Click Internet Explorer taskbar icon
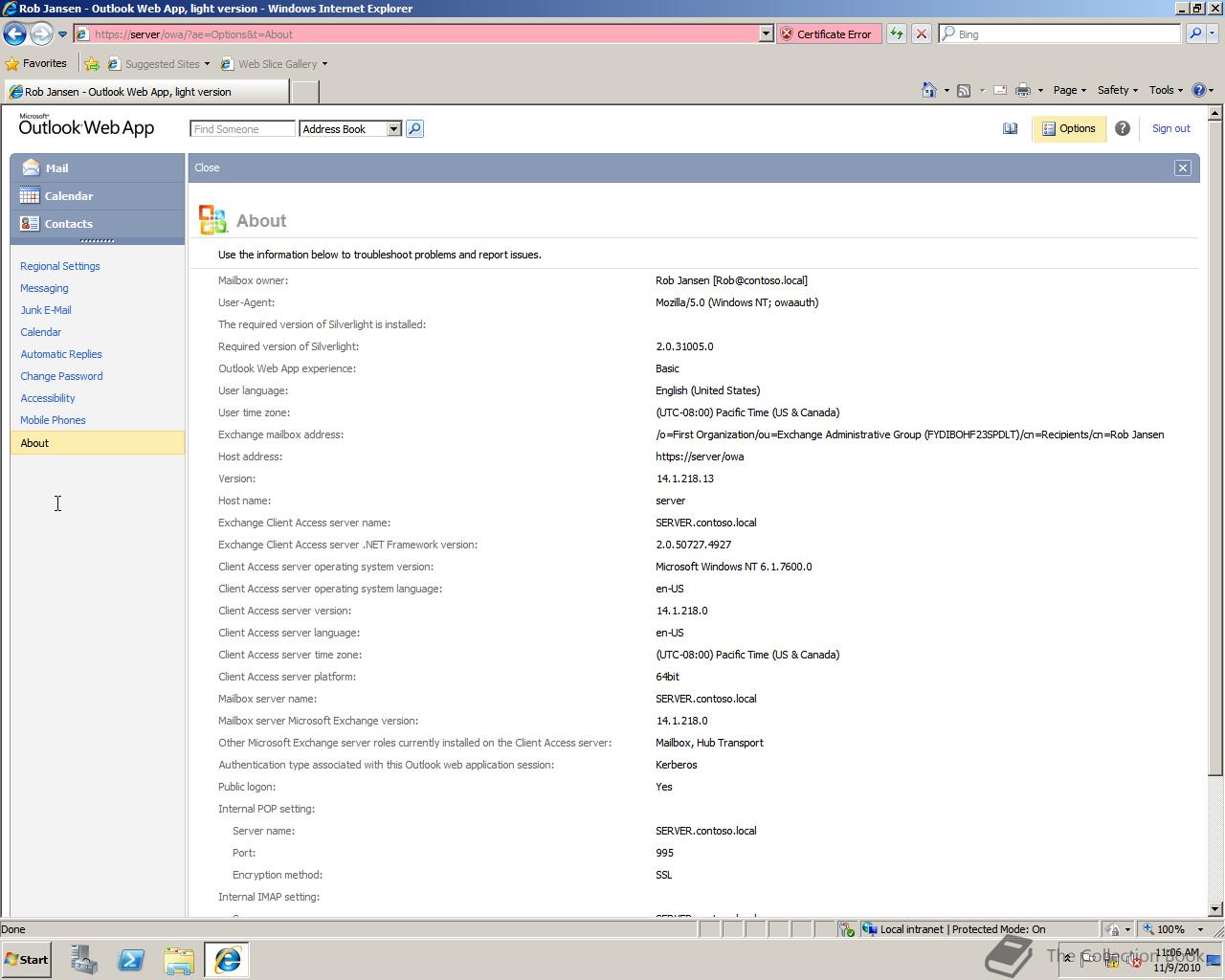 227,960
